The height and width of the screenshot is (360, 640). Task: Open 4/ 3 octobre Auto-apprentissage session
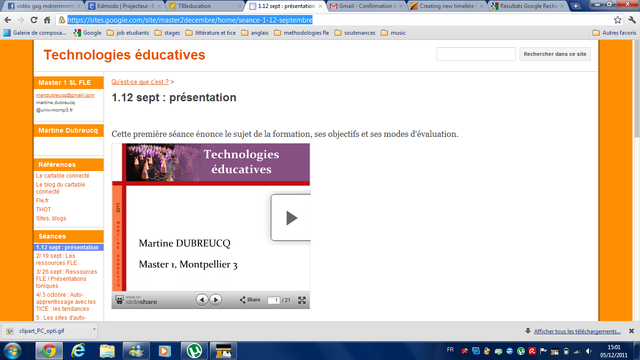pos(66,302)
